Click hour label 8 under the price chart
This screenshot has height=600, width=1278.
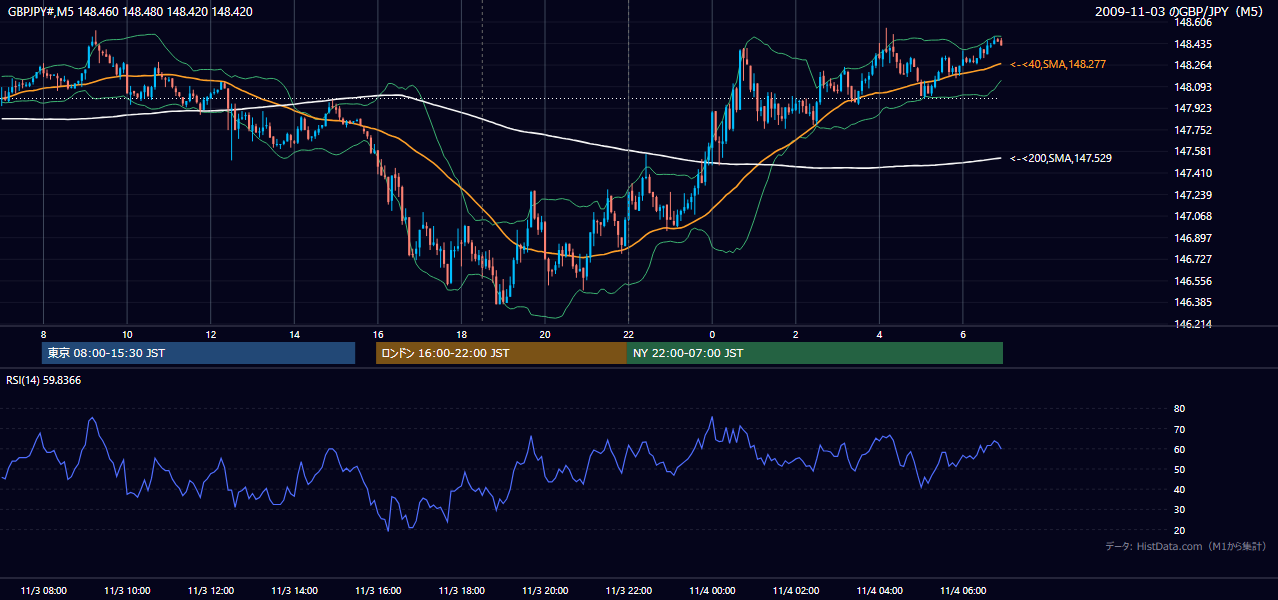(43, 334)
